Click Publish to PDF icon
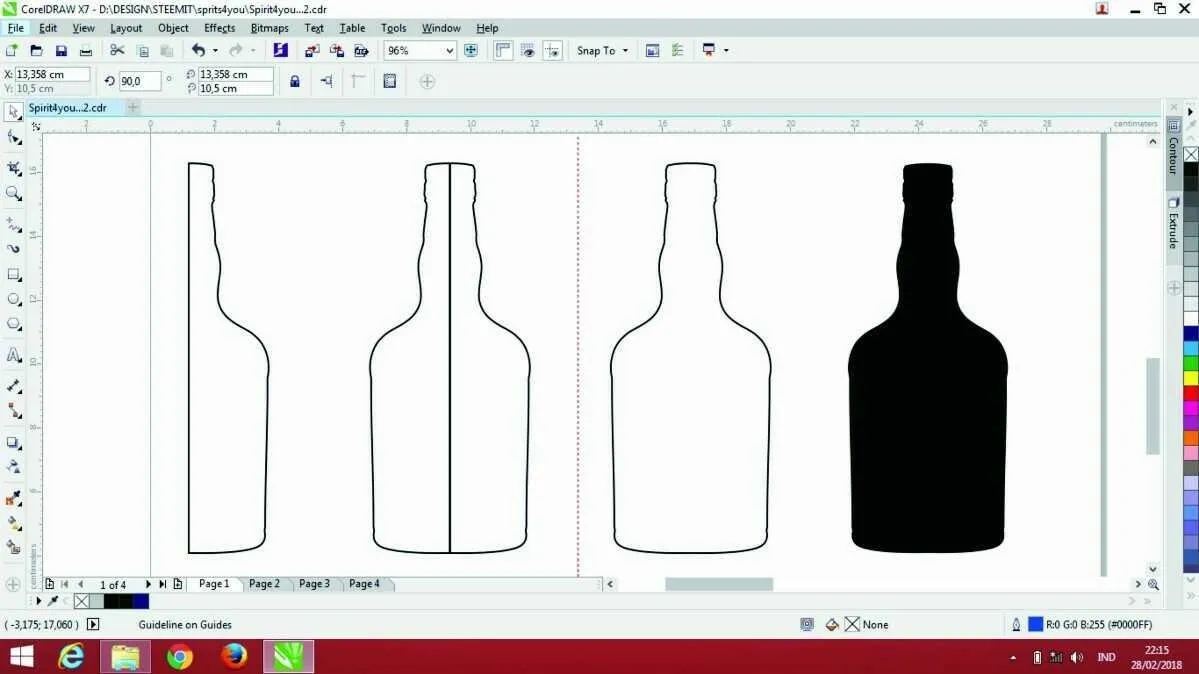This screenshot has height=674, width=1199. pos(361,50)
